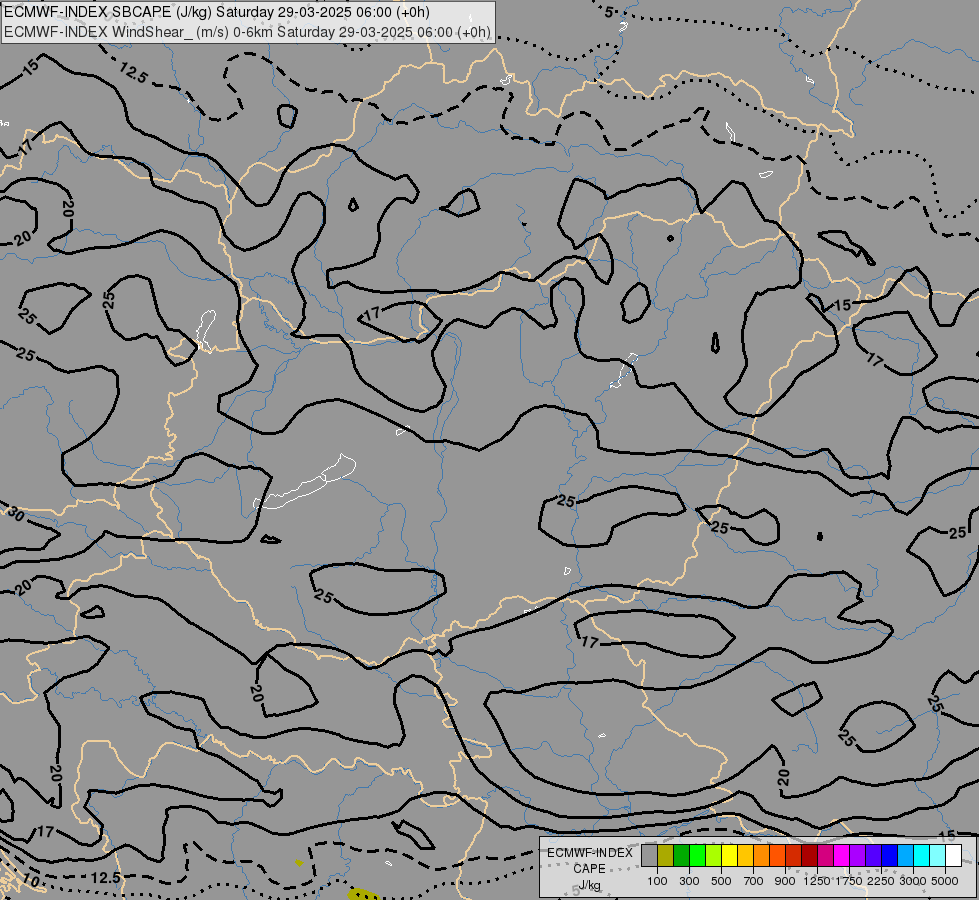Click the 5000 legend value
This screenshot has height=900, width=979.
[945, 881]
